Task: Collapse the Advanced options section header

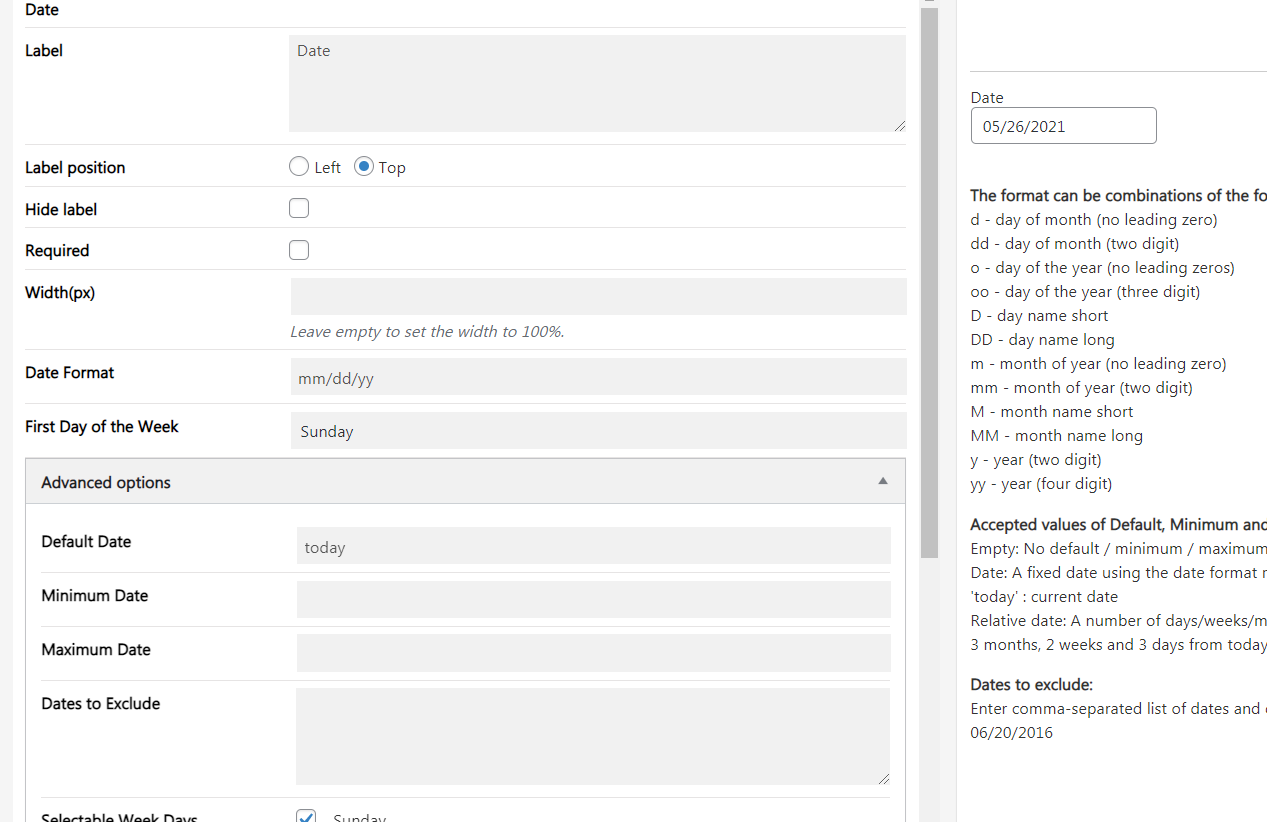Action: click(465, 481)
